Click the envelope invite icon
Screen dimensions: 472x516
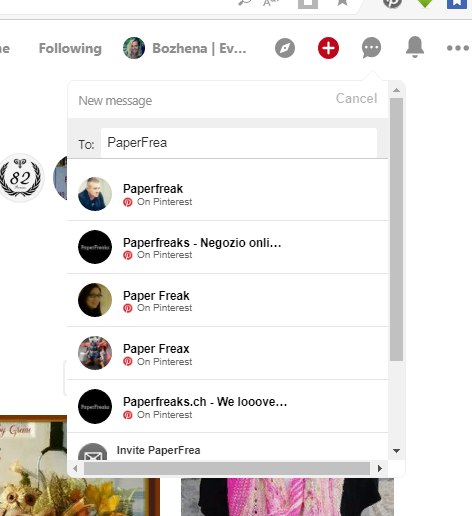point(93,452)
